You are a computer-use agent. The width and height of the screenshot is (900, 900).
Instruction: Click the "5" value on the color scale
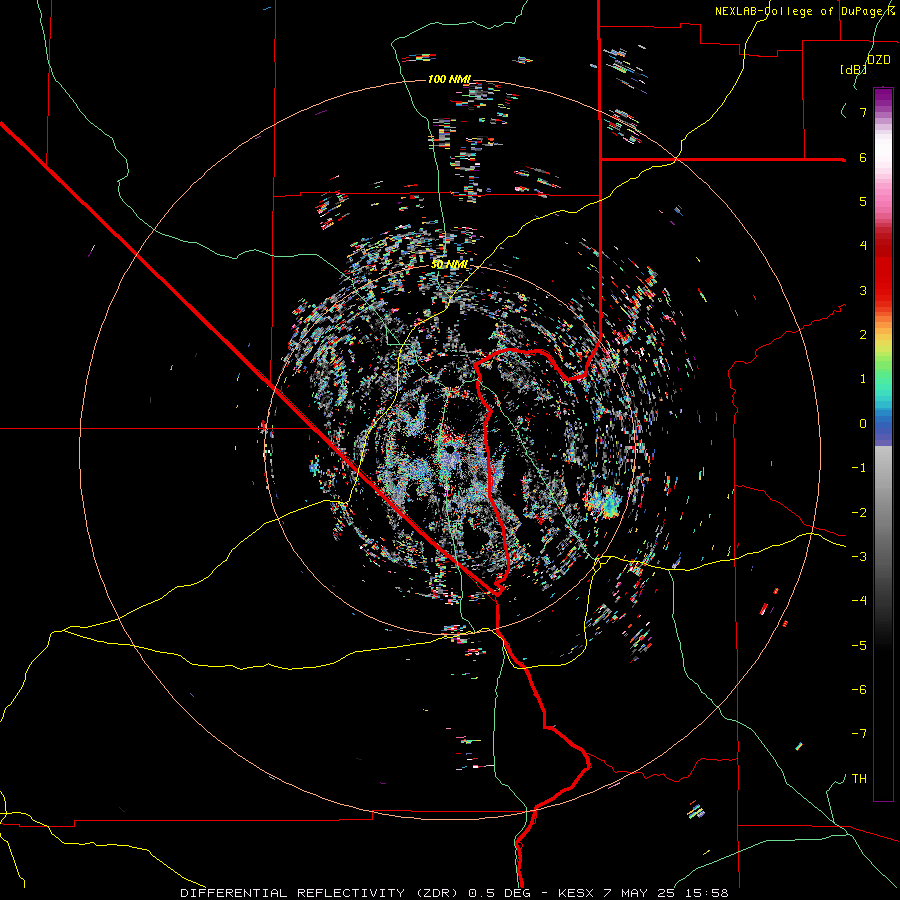[x=863, y=201]
